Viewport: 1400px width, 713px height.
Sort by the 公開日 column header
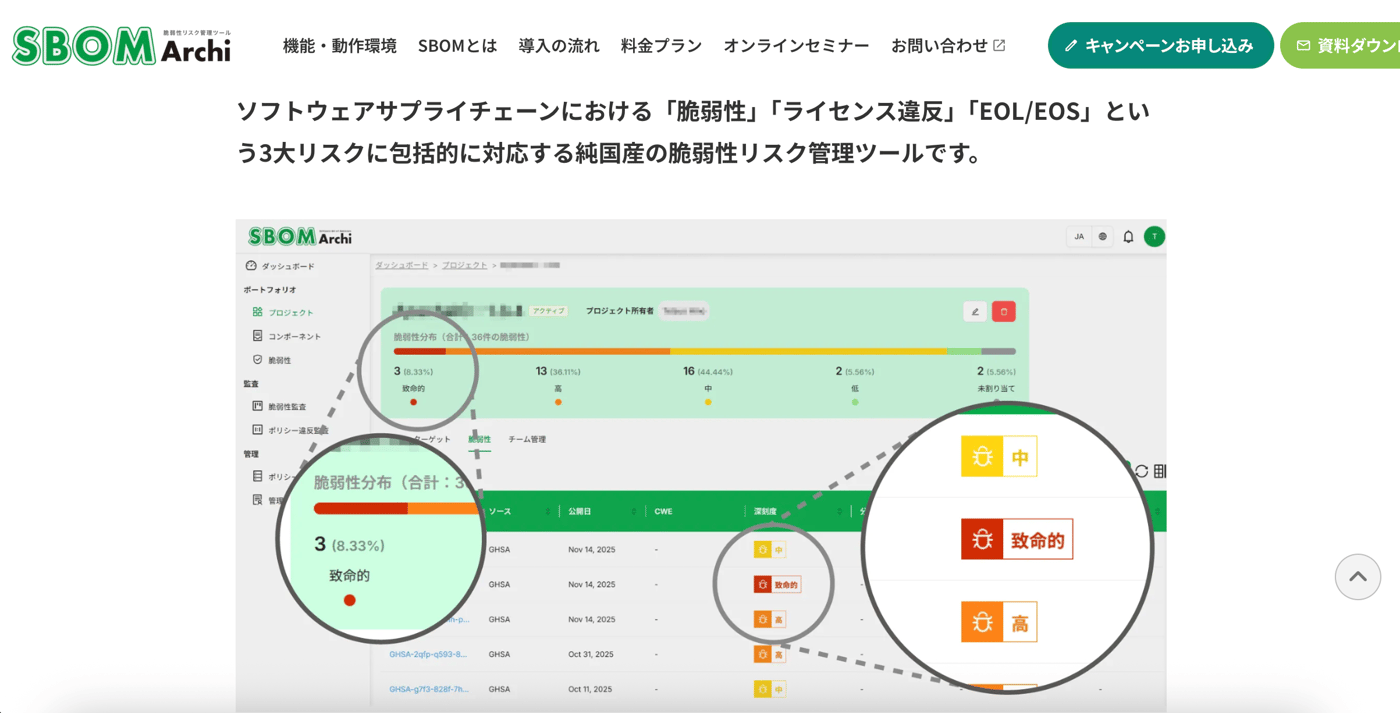pos(580,511)
